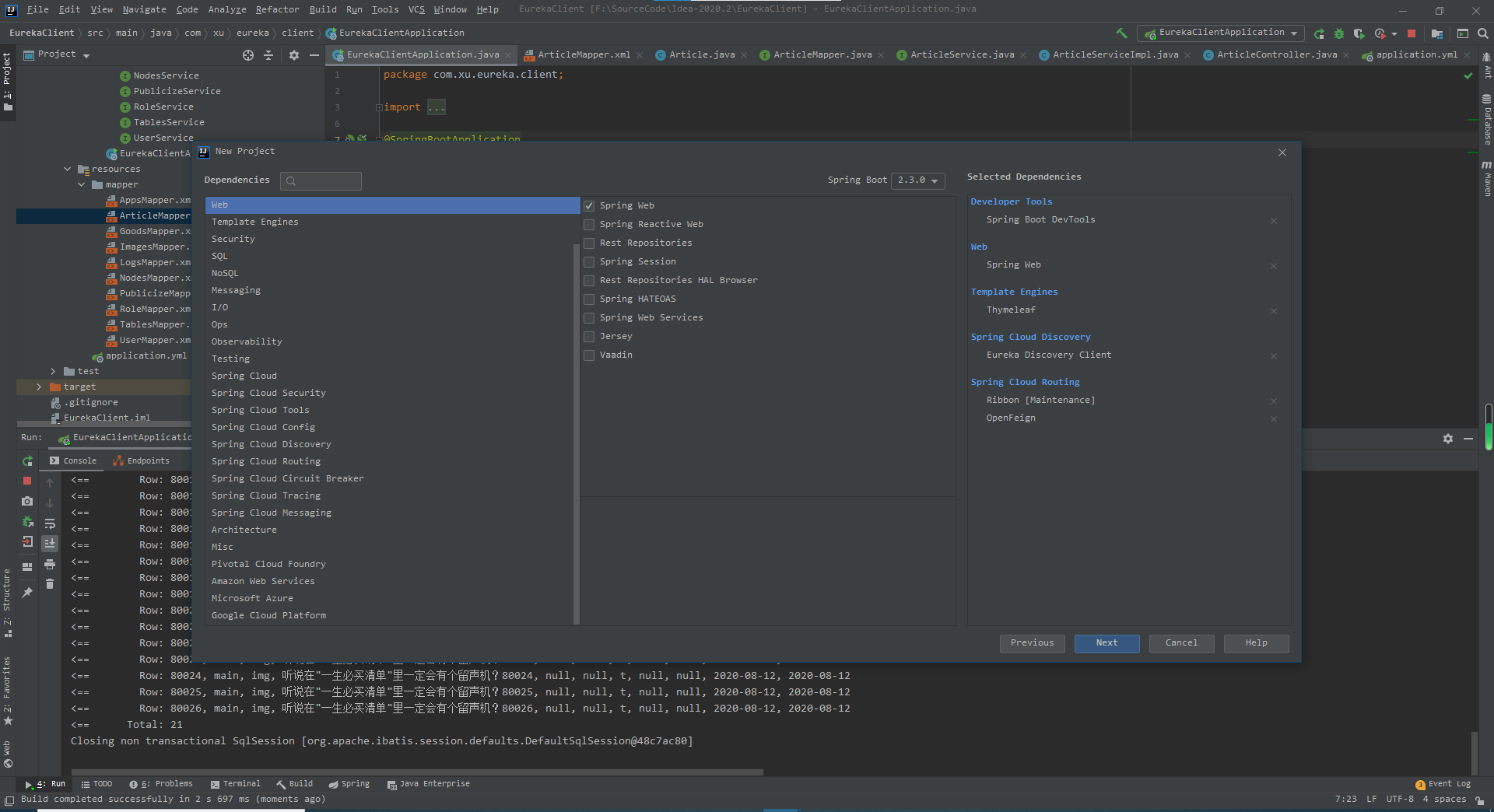The image size is (1494, 812).
Task: Click the Run Anything icon beside search
Action: click(x=1463, y=33)
